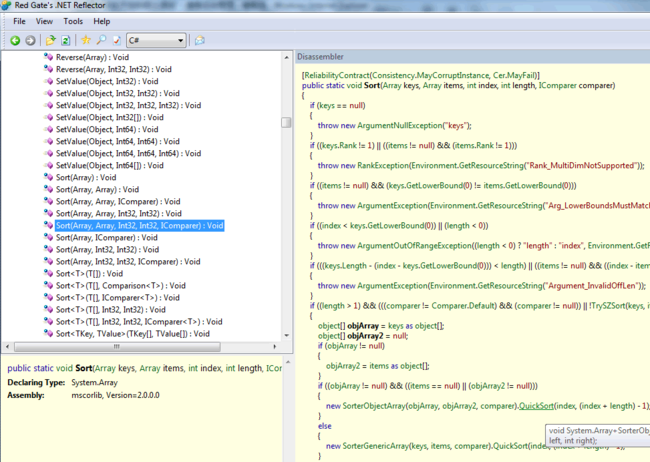Click mscorlib, Version=2.0.0.0 assembly text
The width and height of the screenshot is (650, 462).
pos(115,395)
